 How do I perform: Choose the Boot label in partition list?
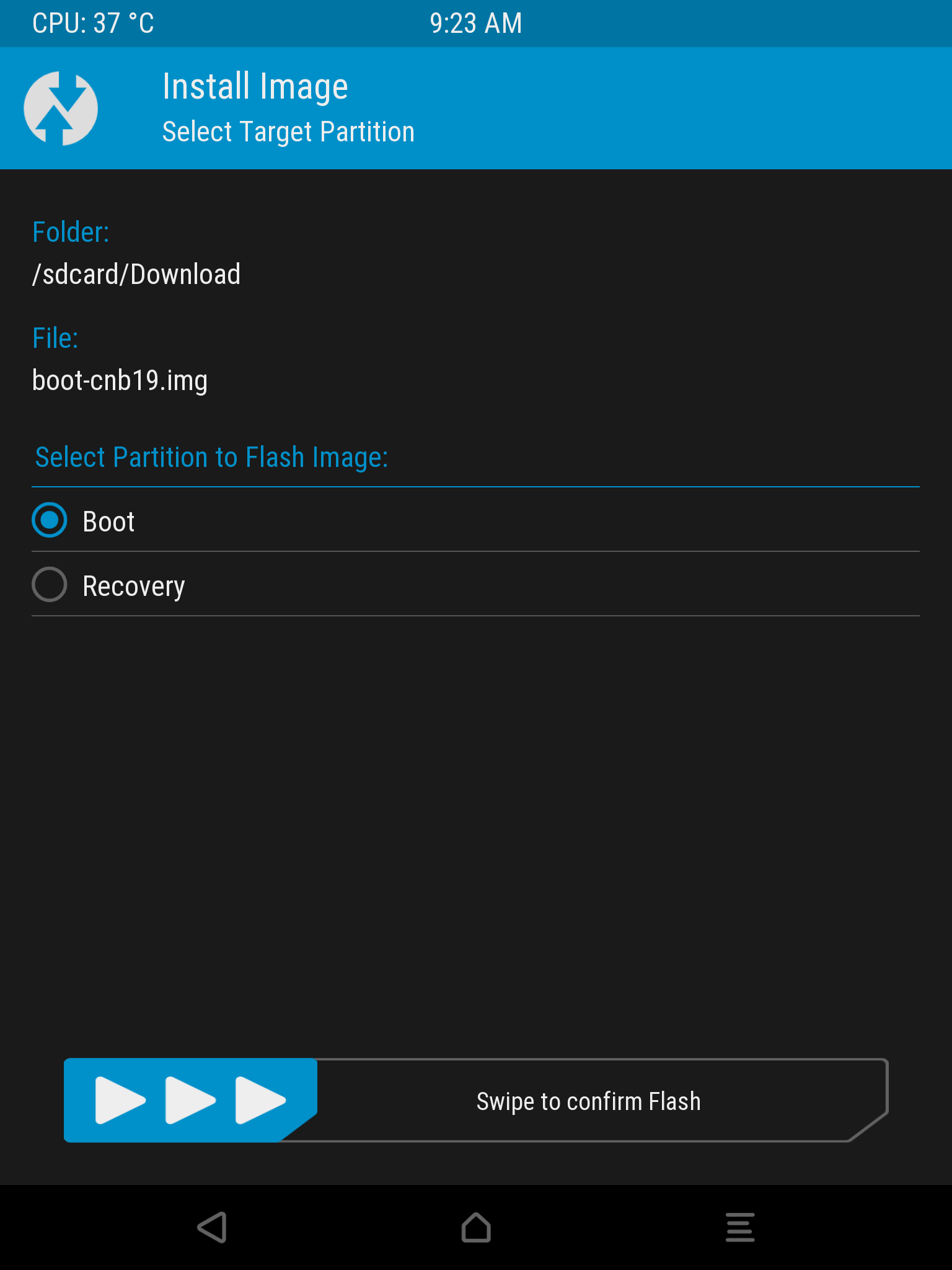pyautogui.click(x=109, y=522)
